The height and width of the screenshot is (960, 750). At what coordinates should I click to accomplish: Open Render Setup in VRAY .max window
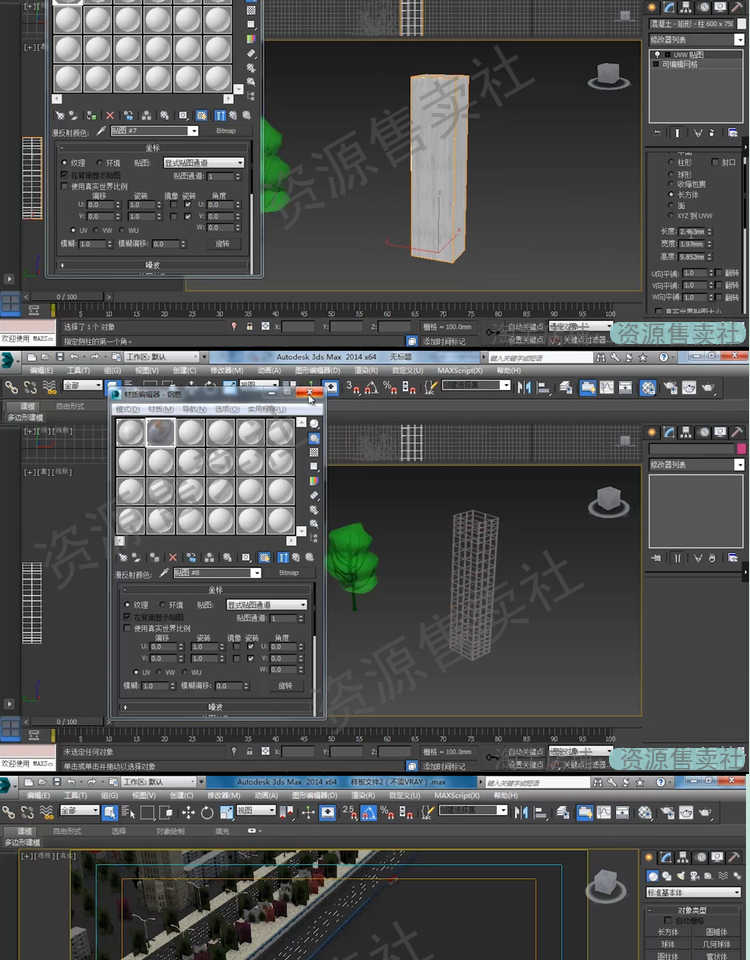(668, 812)
